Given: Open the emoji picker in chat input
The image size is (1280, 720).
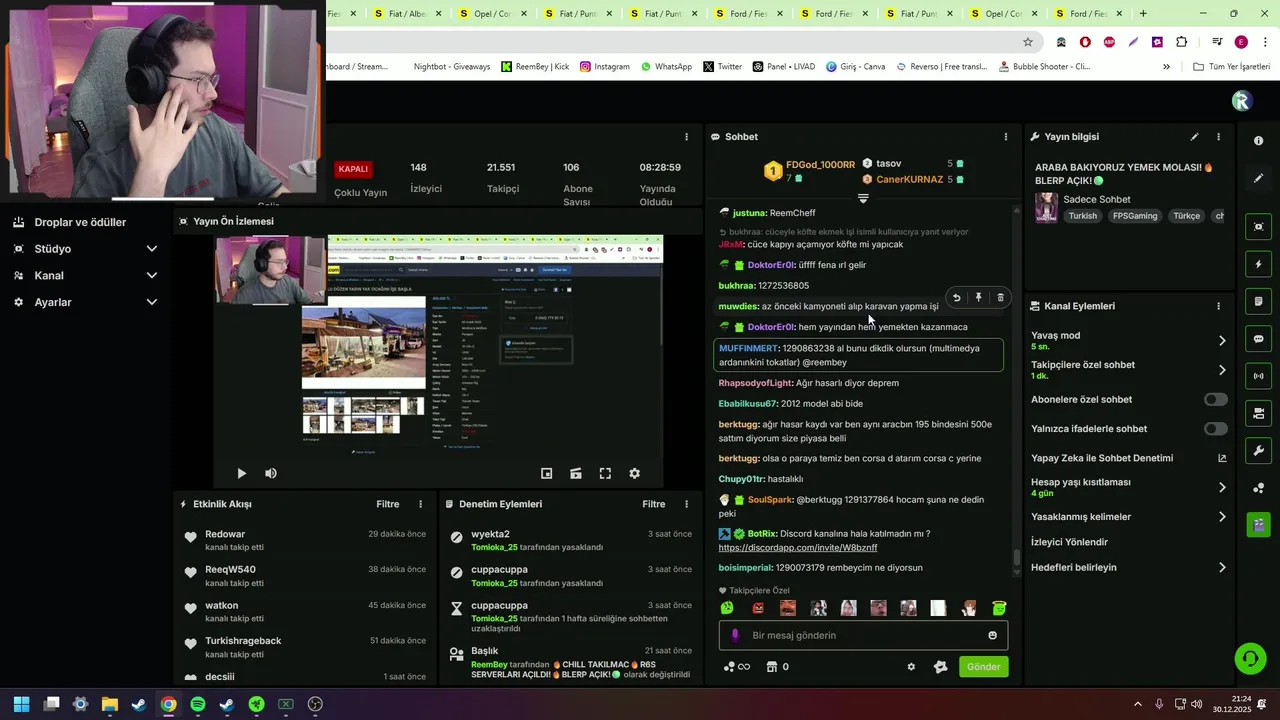Looking at the screenshot, I should click(x=992, y=635).
